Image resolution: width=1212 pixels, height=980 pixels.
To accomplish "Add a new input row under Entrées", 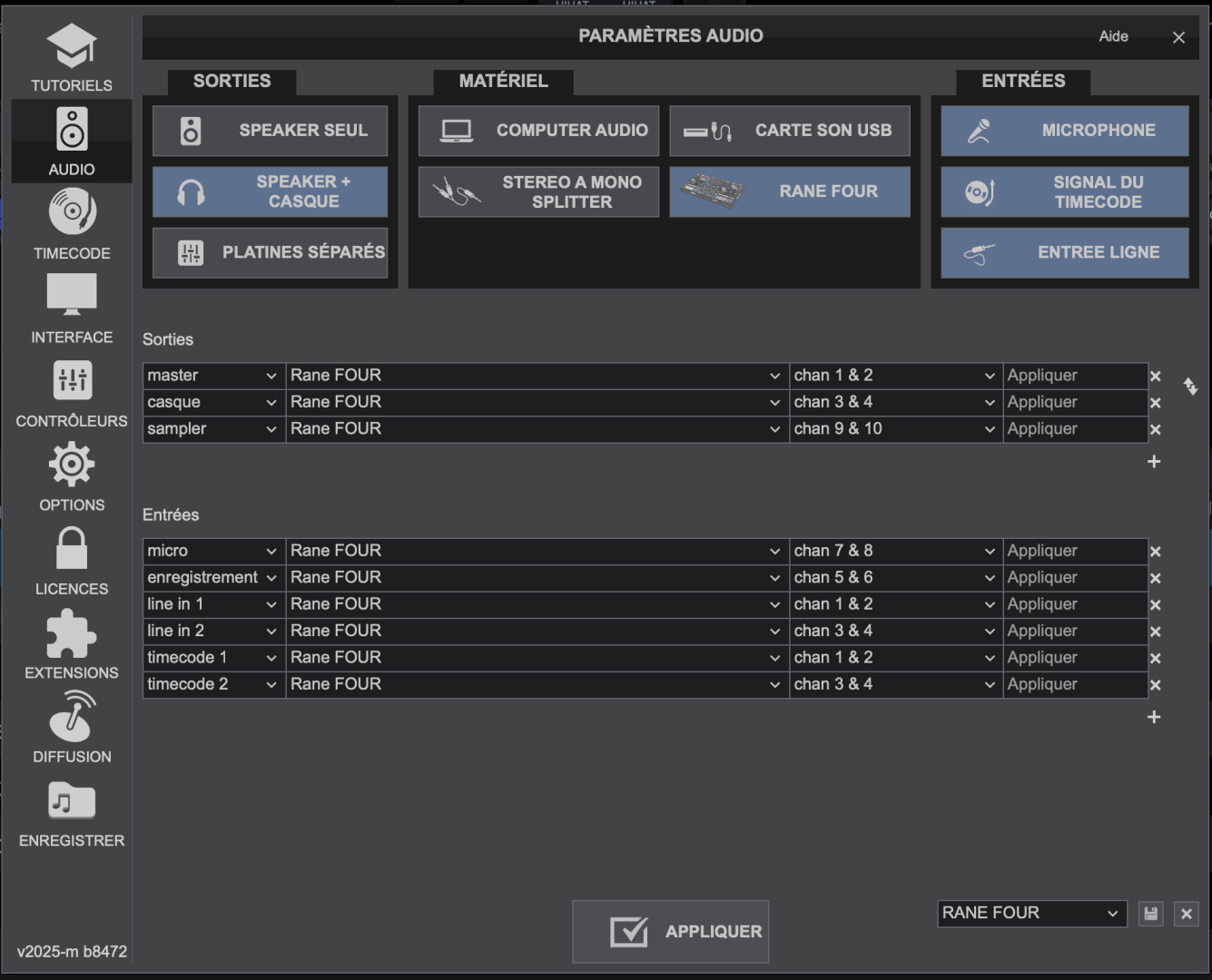I will click(x=1154, y=717).
